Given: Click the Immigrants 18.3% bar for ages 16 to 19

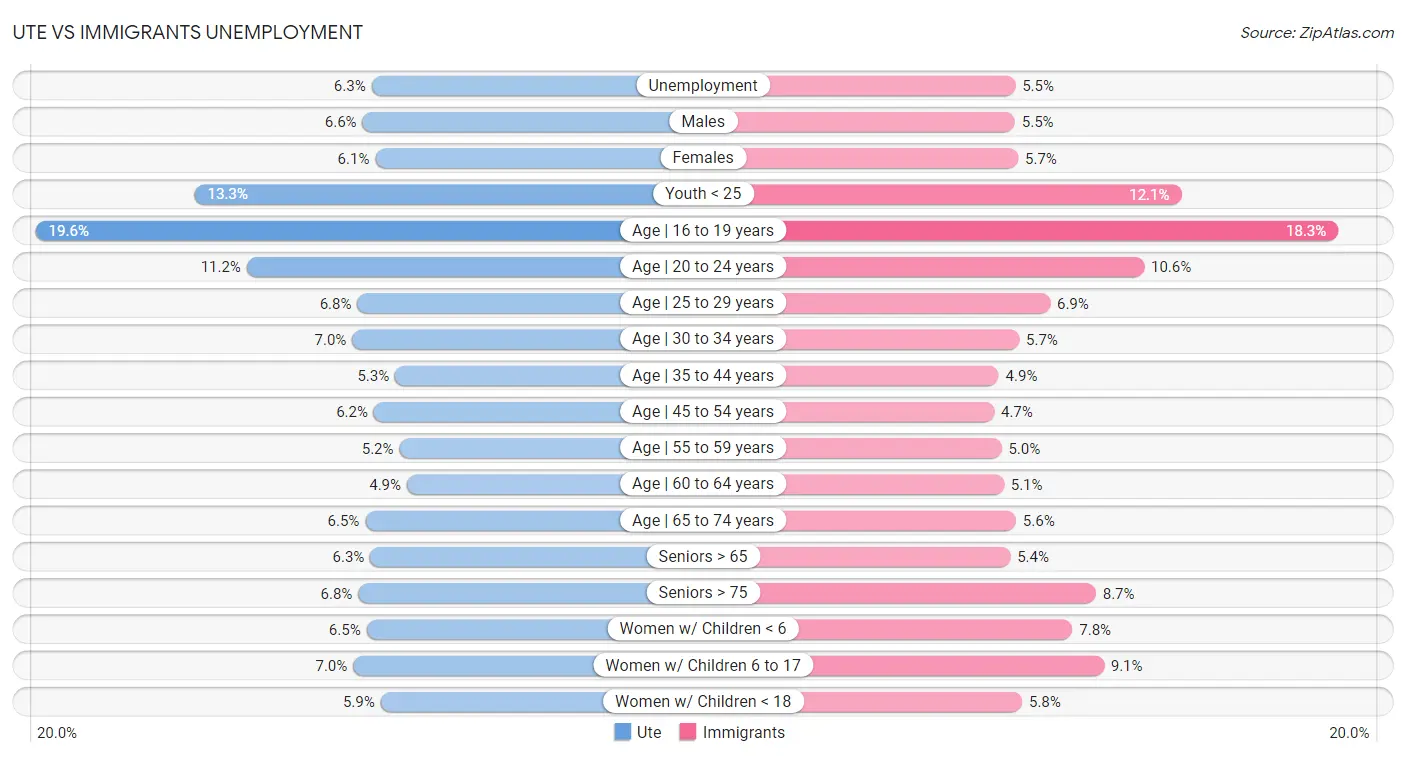Looking at the screenshot, I should coord(1060,231).
